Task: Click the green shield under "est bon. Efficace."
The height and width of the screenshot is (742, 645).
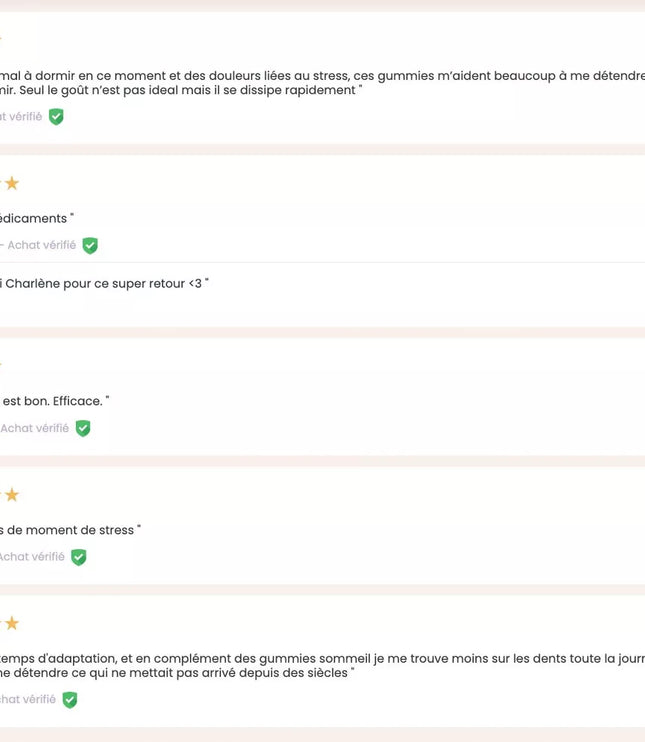Action: pyautogui.click(x=83, y=428)
